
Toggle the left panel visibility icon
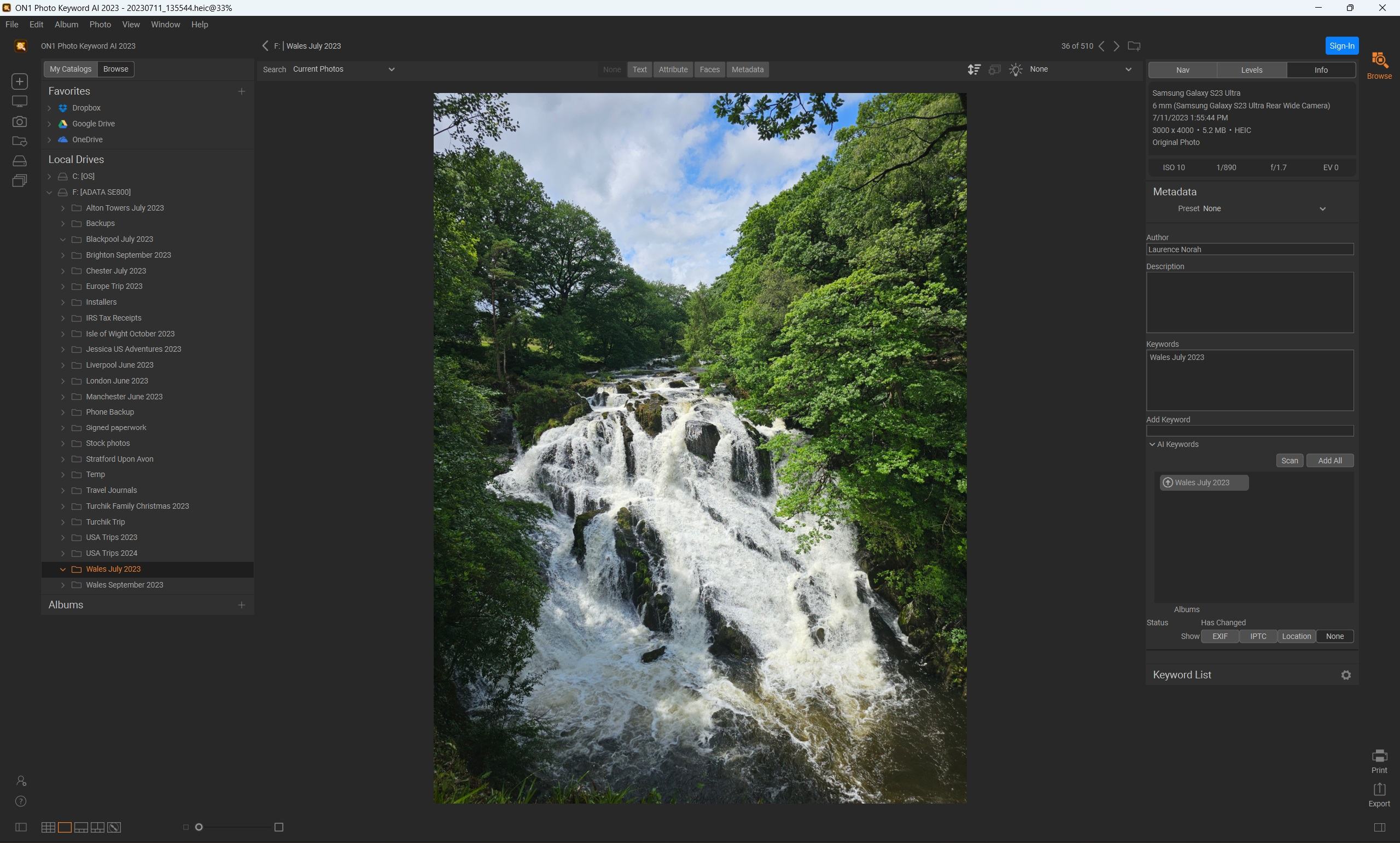20,827
